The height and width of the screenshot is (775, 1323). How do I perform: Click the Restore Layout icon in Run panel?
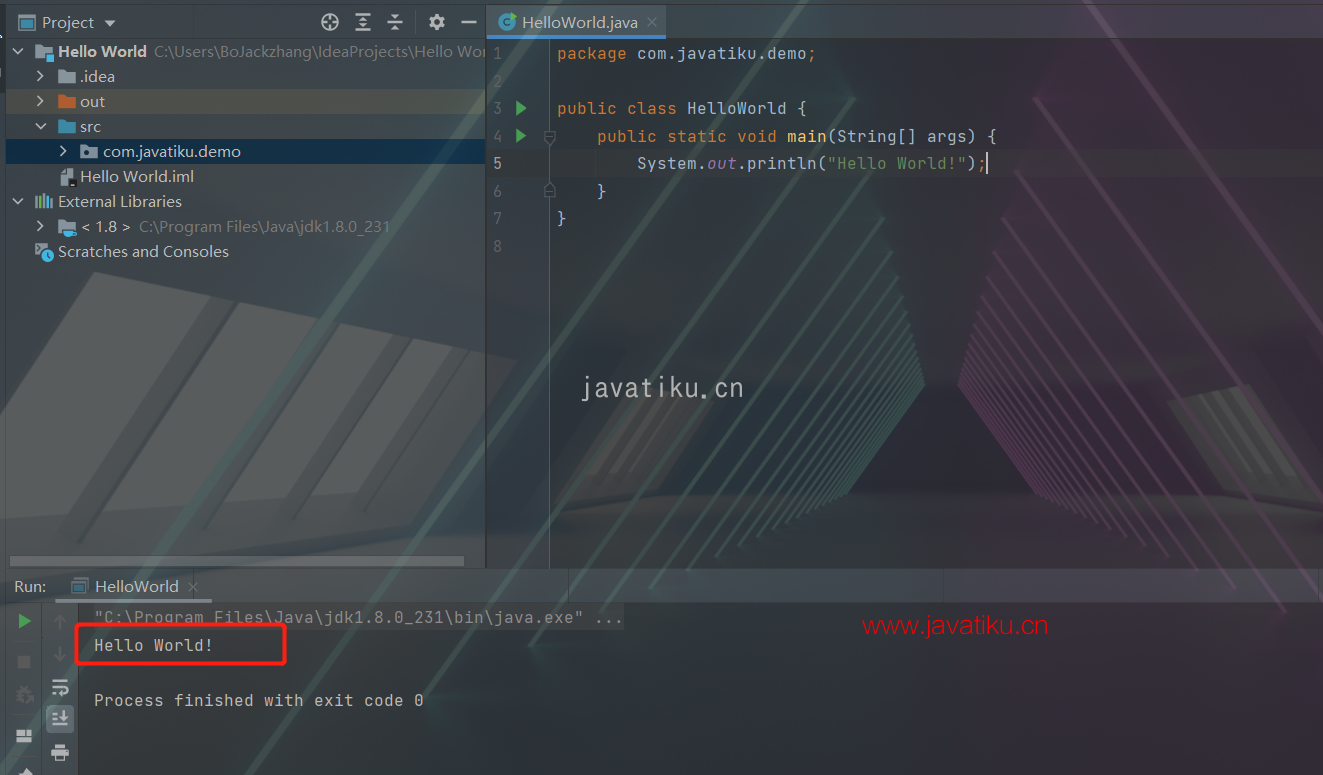24,736
